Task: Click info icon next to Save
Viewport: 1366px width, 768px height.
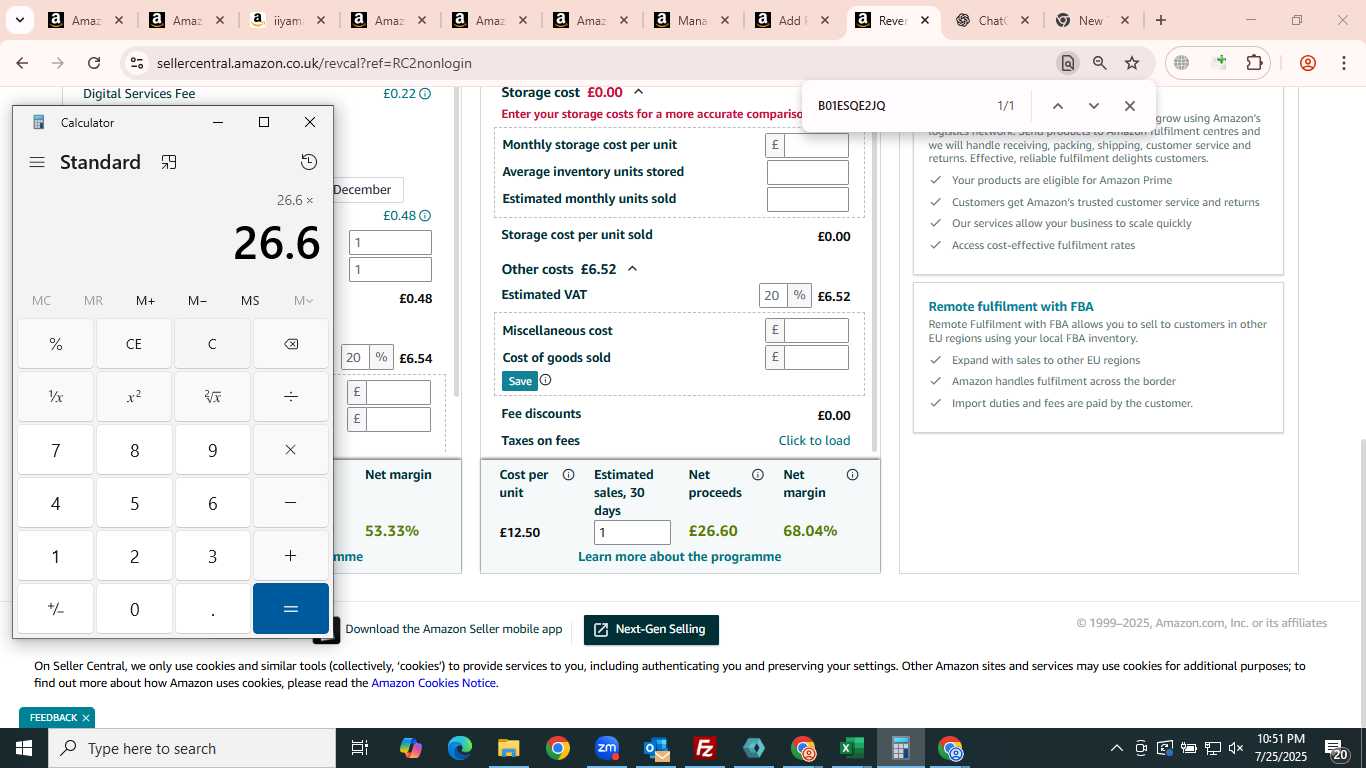Action: point(545,380)
